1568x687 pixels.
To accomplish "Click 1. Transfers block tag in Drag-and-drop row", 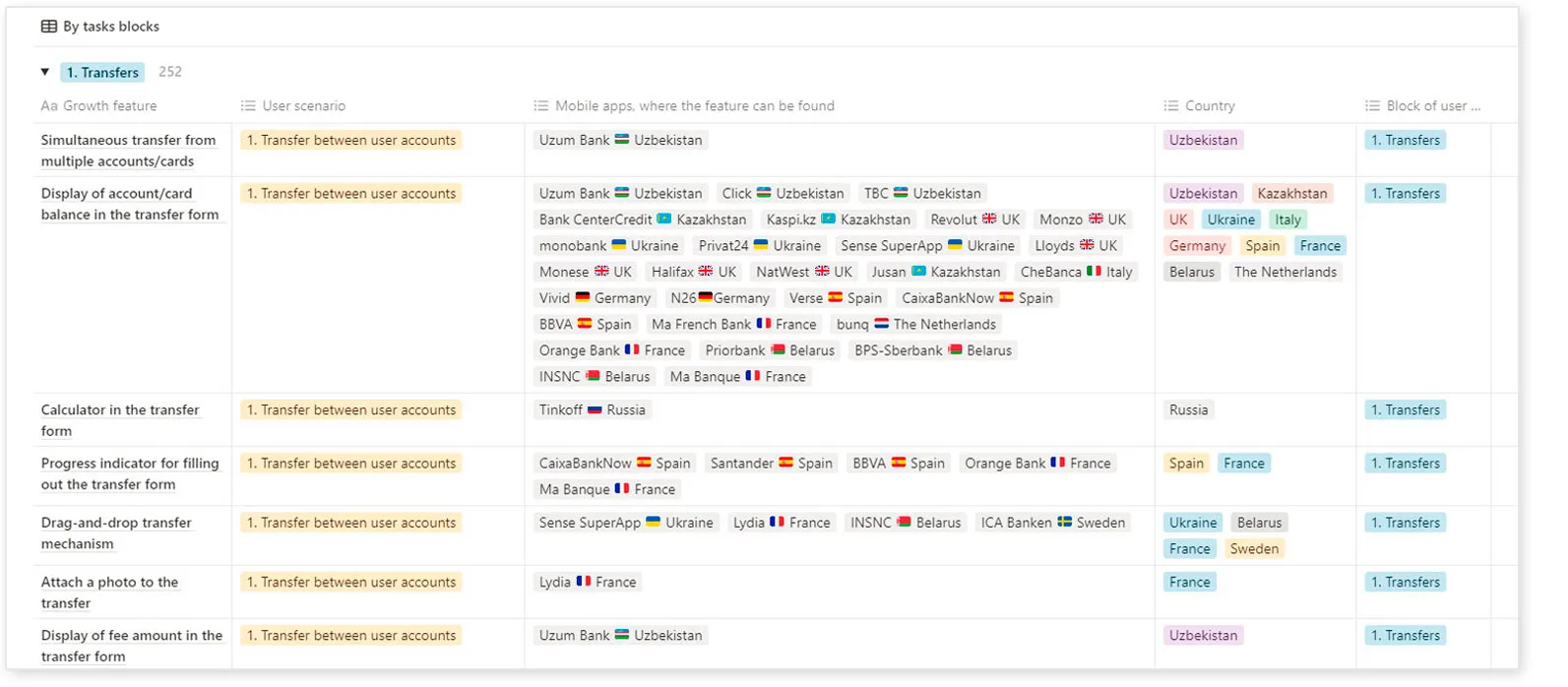I will pos(1406,523).
